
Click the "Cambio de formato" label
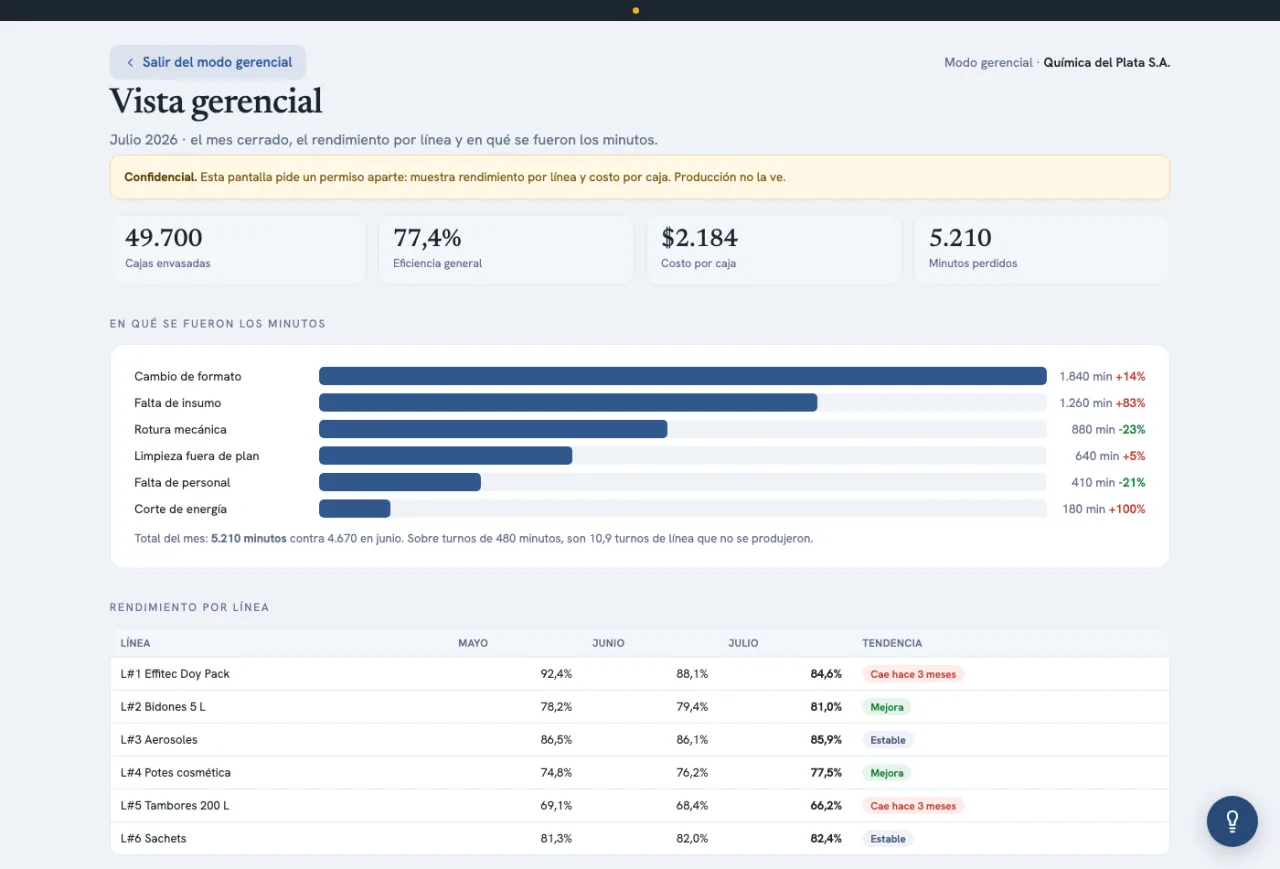click(x=188, y=377)
